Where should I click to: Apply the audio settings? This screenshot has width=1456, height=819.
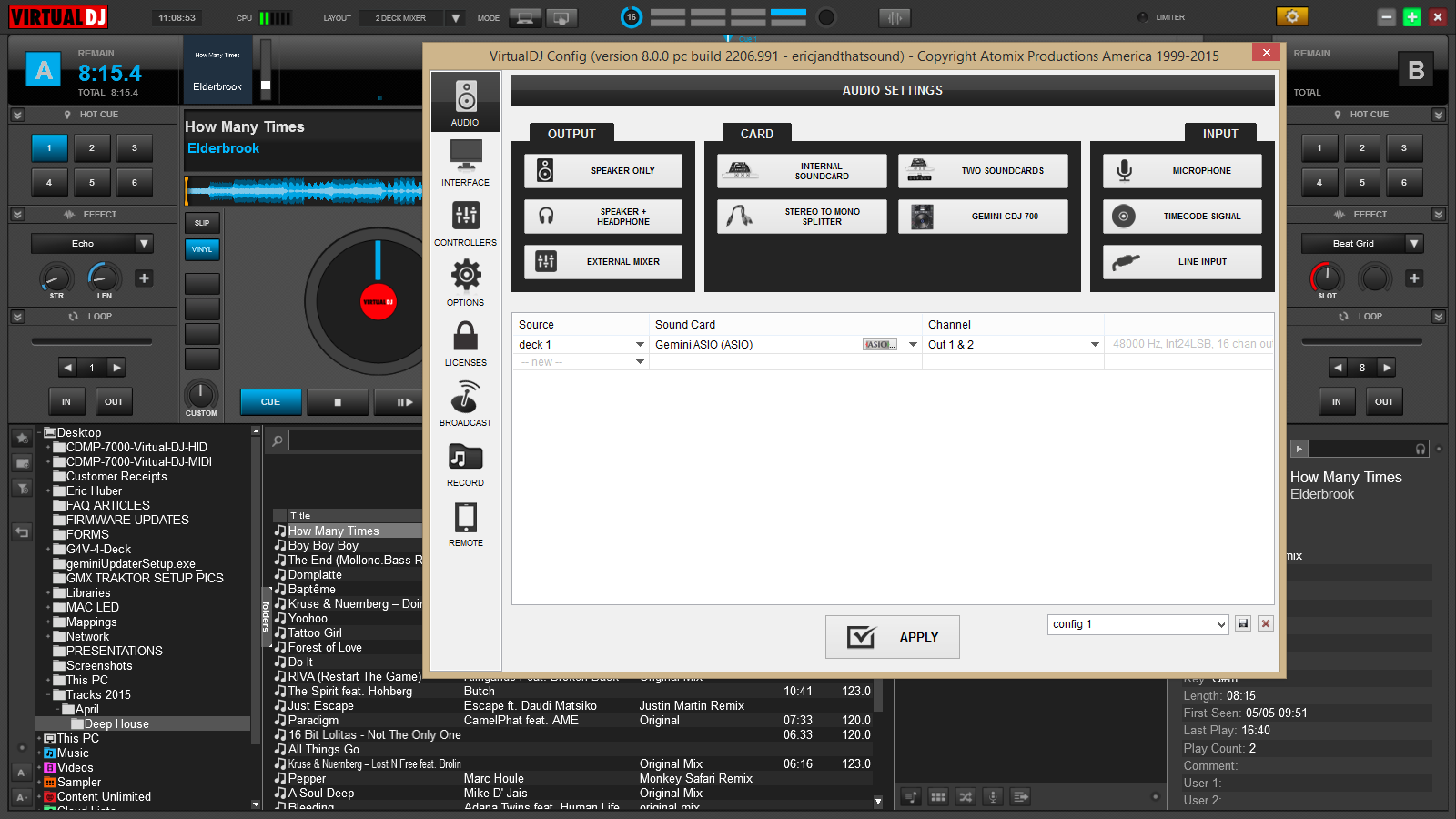click(x=892, y=637)
